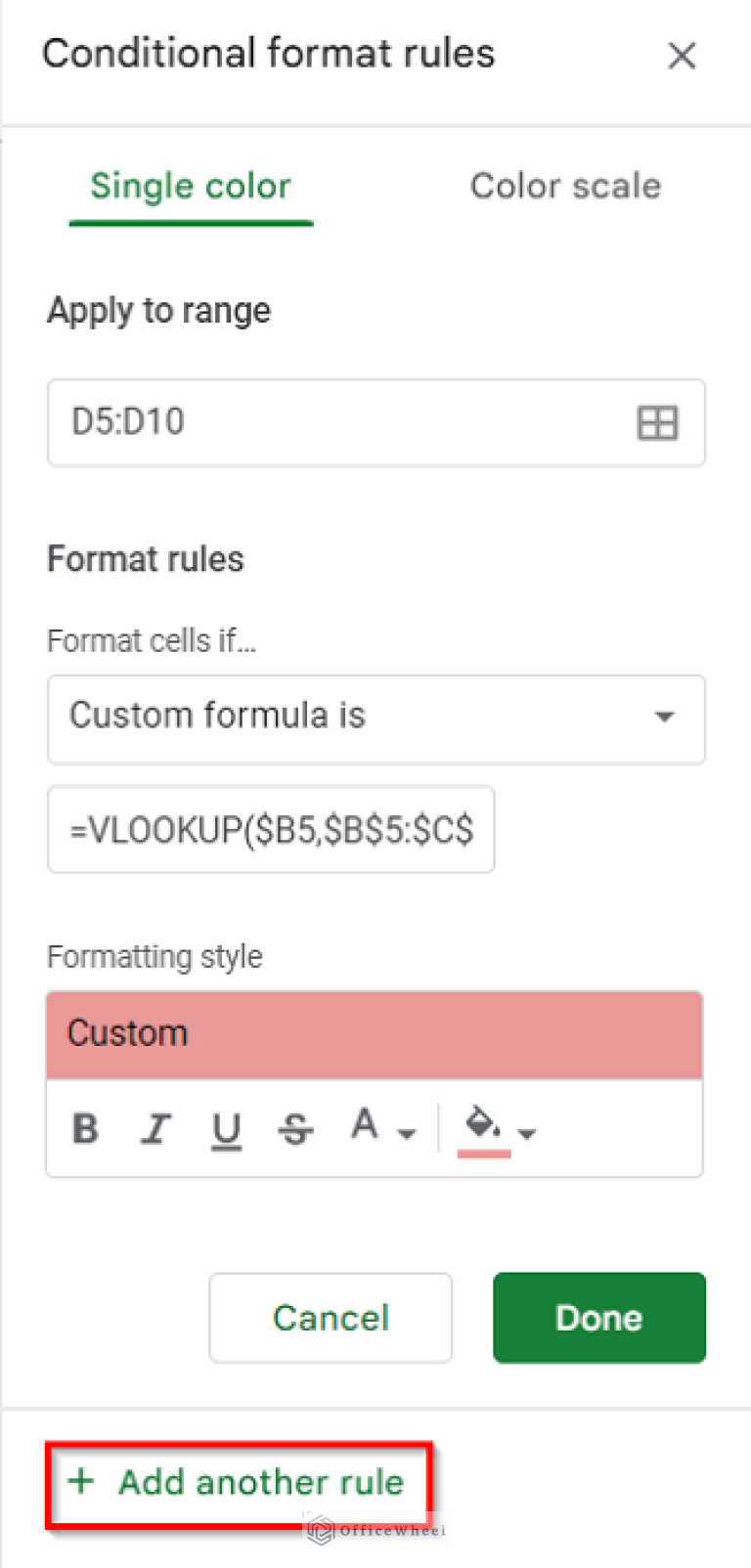Select the Custom default formatting style bar
Image resolution: width=751 pixels, height=1568 pixels.
click(x=374, y=1033)
